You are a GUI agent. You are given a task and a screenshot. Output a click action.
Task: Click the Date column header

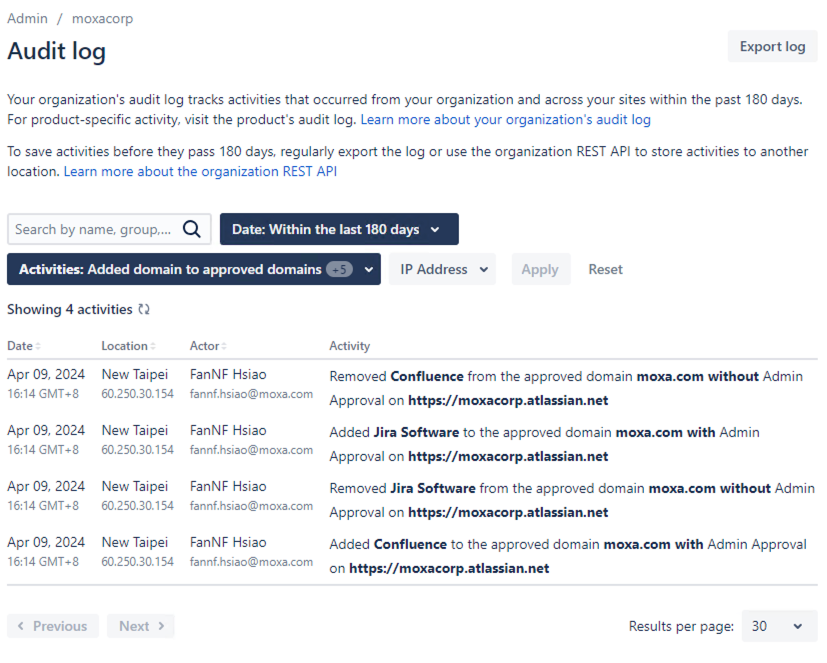[20, 346]
